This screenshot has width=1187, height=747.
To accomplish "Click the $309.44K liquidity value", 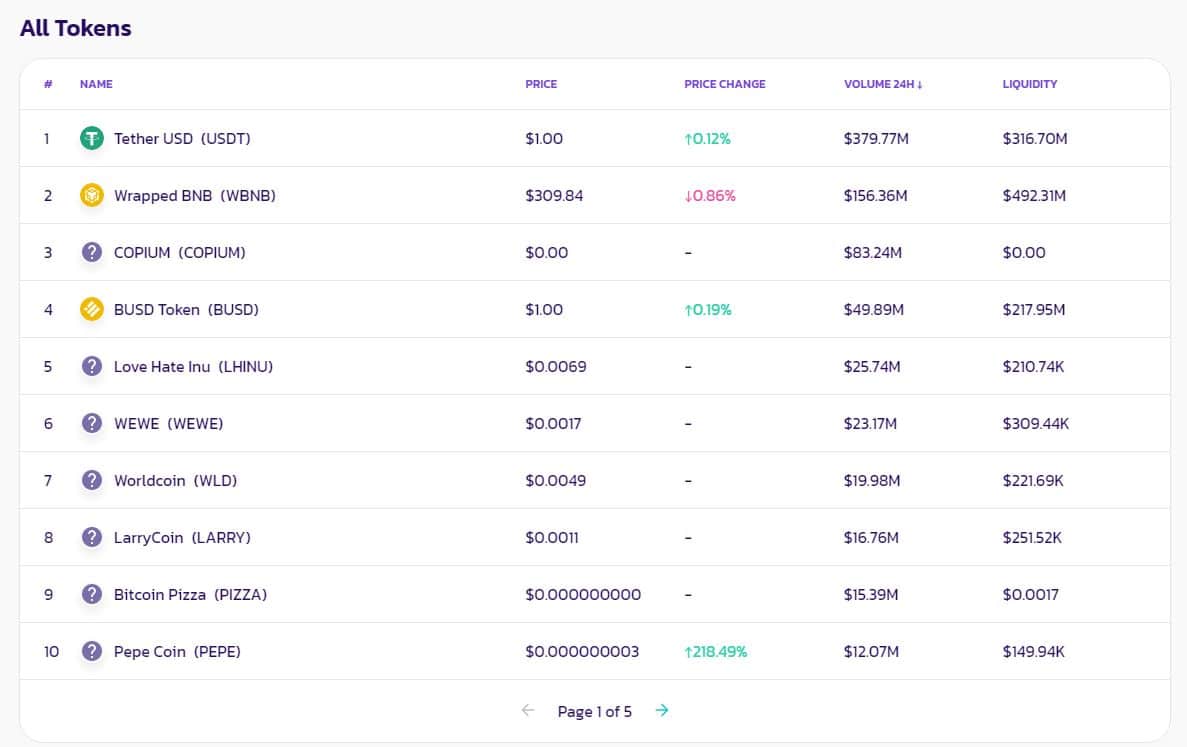I will coord(1036,423).
